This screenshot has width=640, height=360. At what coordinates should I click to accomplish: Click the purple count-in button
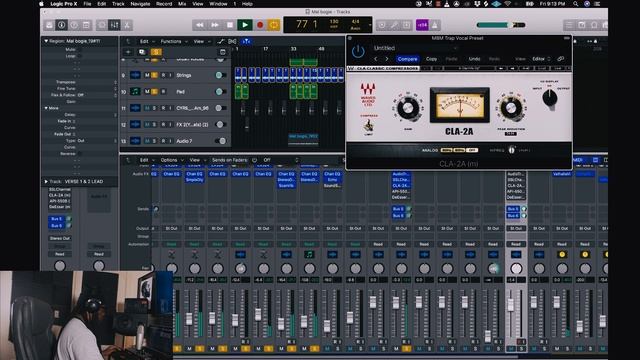[422, 25]
